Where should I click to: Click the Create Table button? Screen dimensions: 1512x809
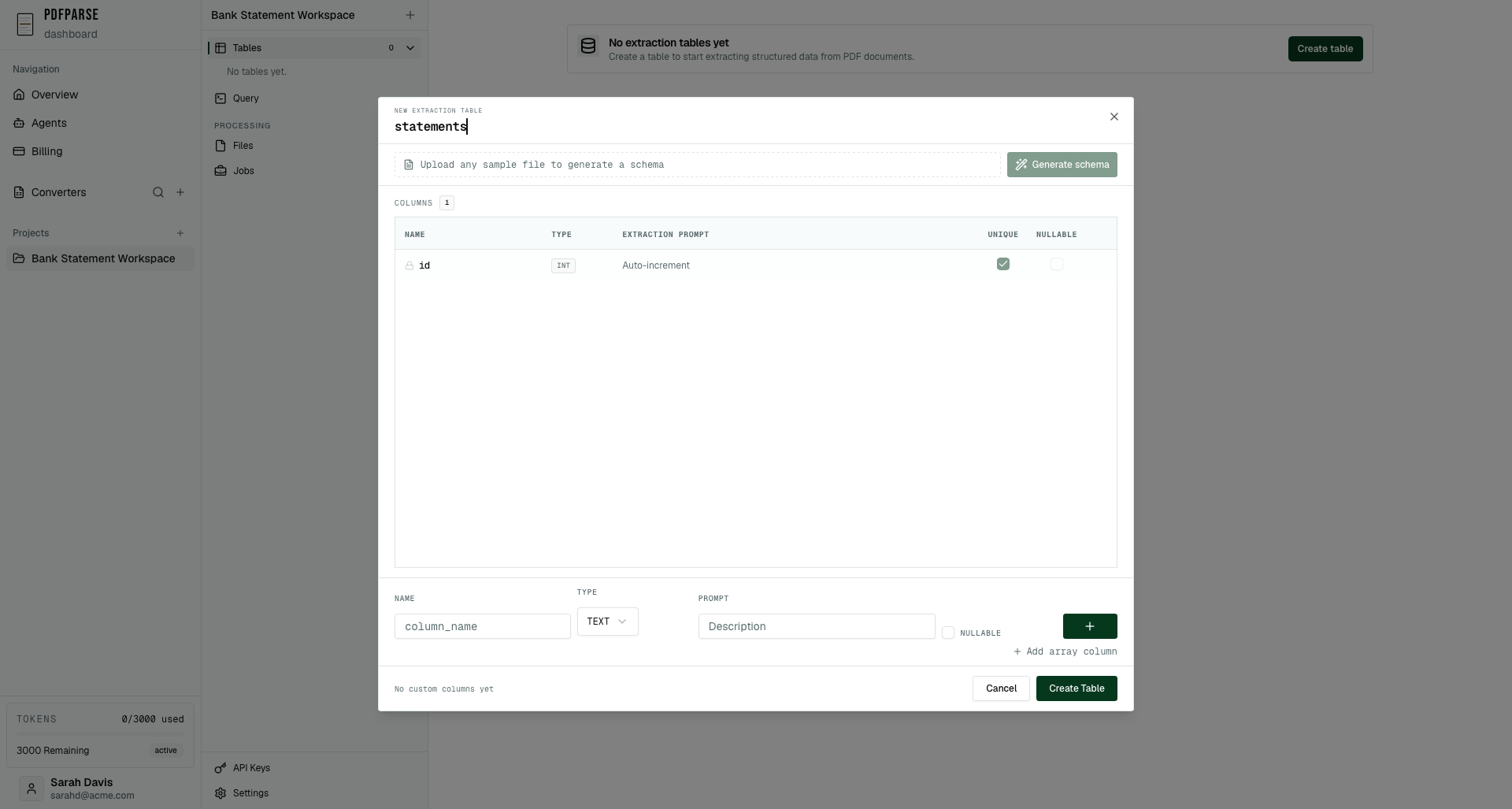[1077, 688]
